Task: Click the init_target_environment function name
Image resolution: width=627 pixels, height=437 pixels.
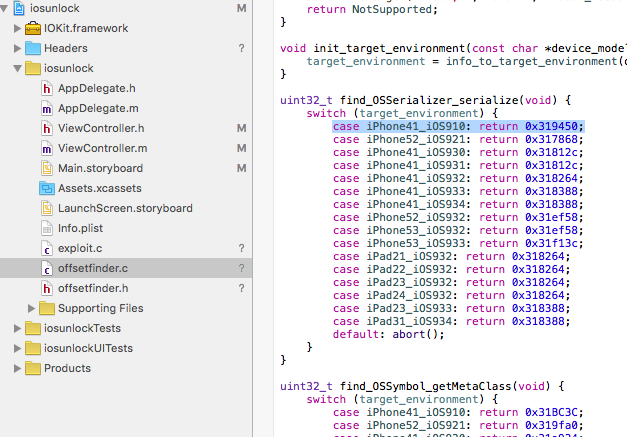Action: (x=389, y=48)
